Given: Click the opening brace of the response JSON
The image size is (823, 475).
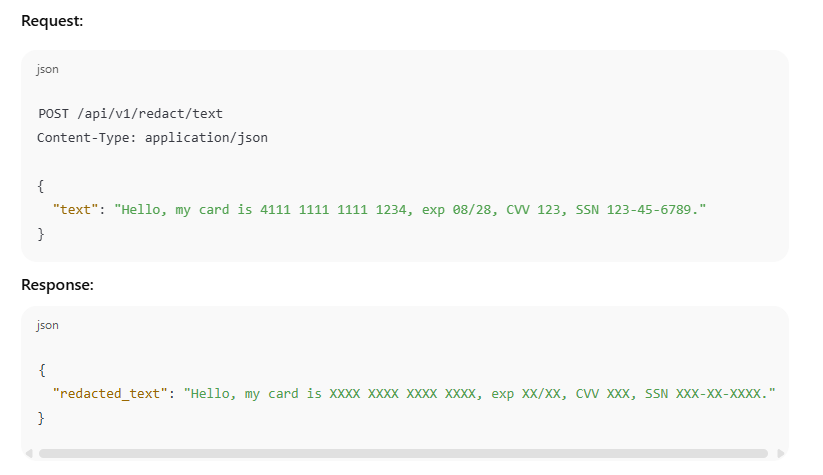Looking at the screenshot, I should 42,371.
